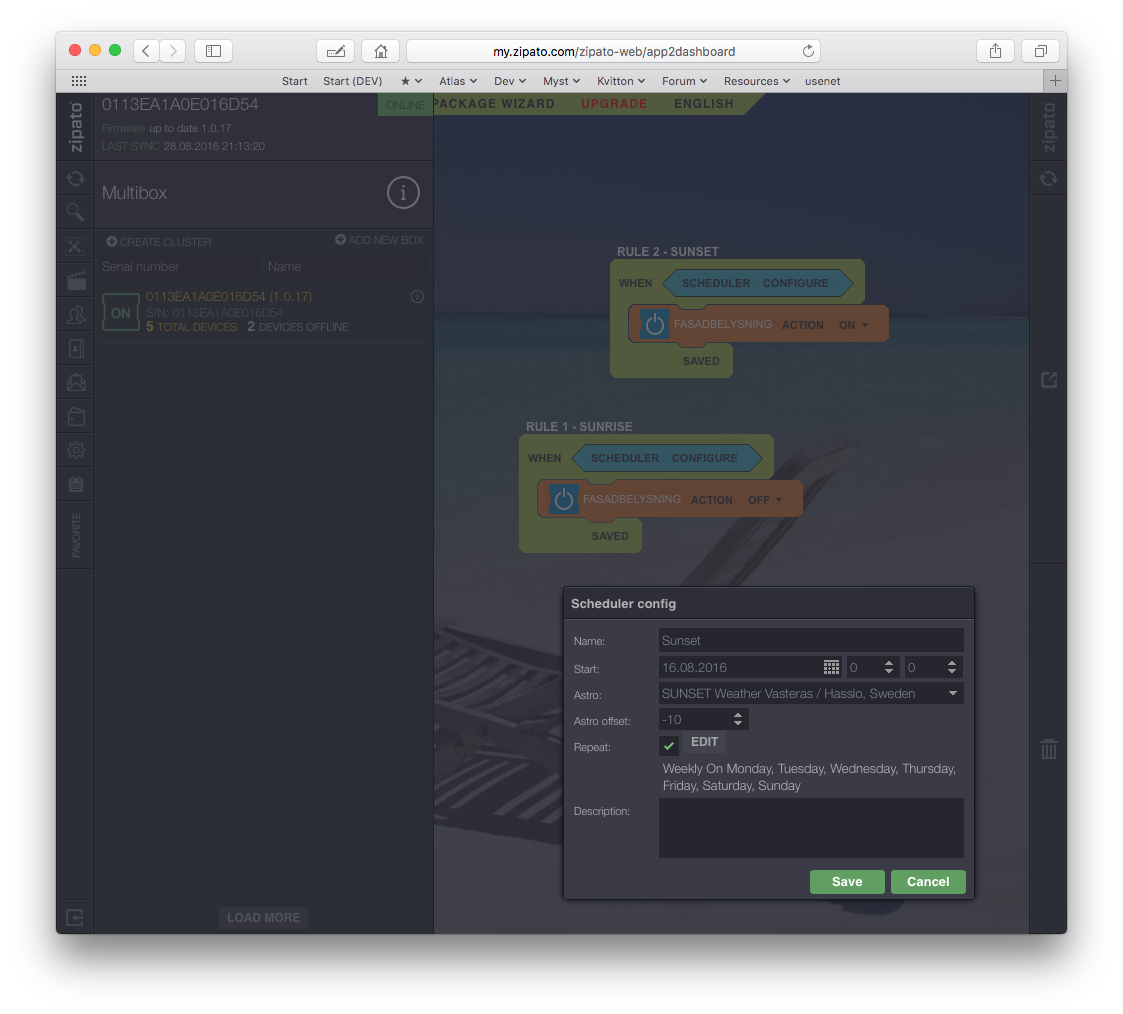Adjust the Astro offset stepper arrows
Viewport: 1123px width, 1014px height.
(x=738, y=719)
